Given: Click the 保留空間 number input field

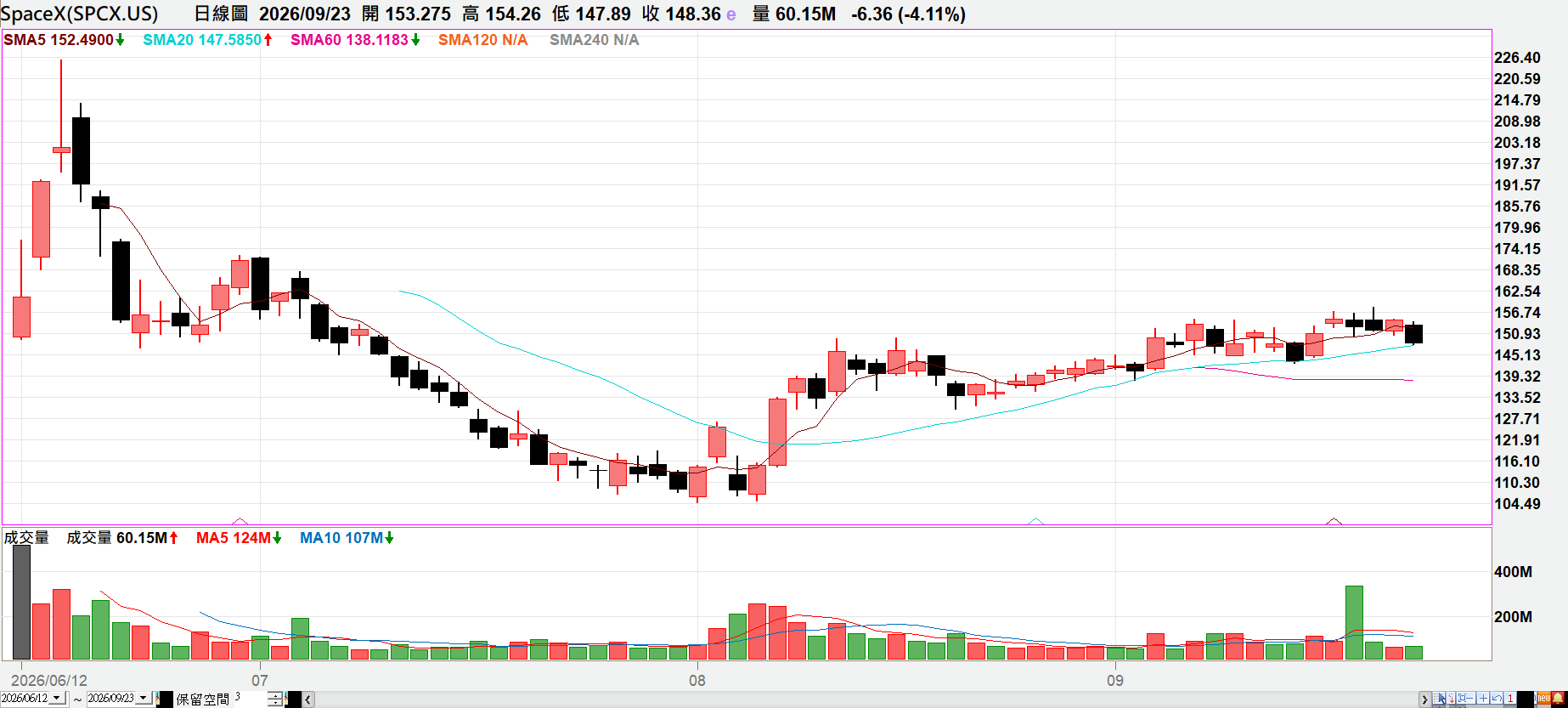Looking at the screenshot, I should (x=251, y=698).
